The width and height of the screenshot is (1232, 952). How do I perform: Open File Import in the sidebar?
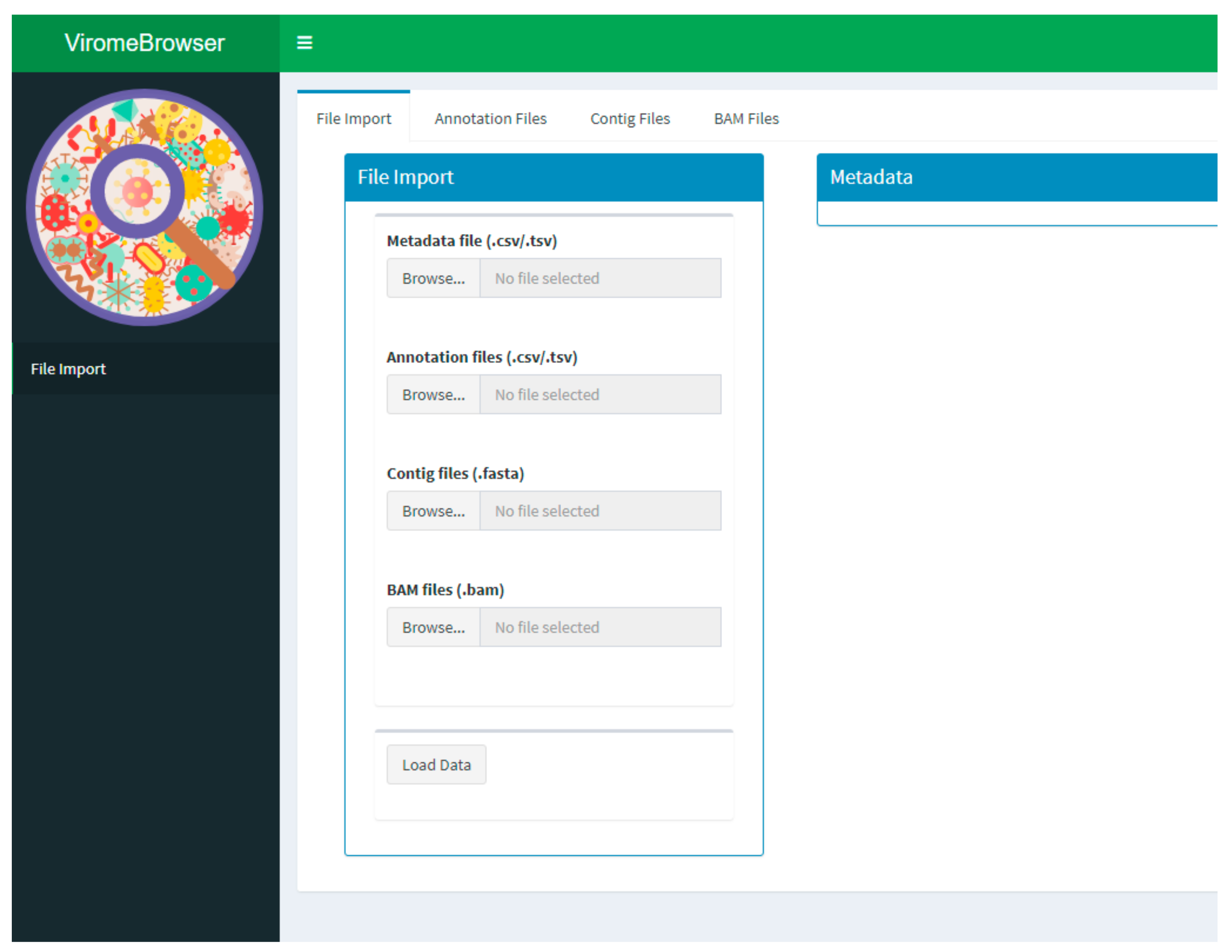(x=68, y=369)
